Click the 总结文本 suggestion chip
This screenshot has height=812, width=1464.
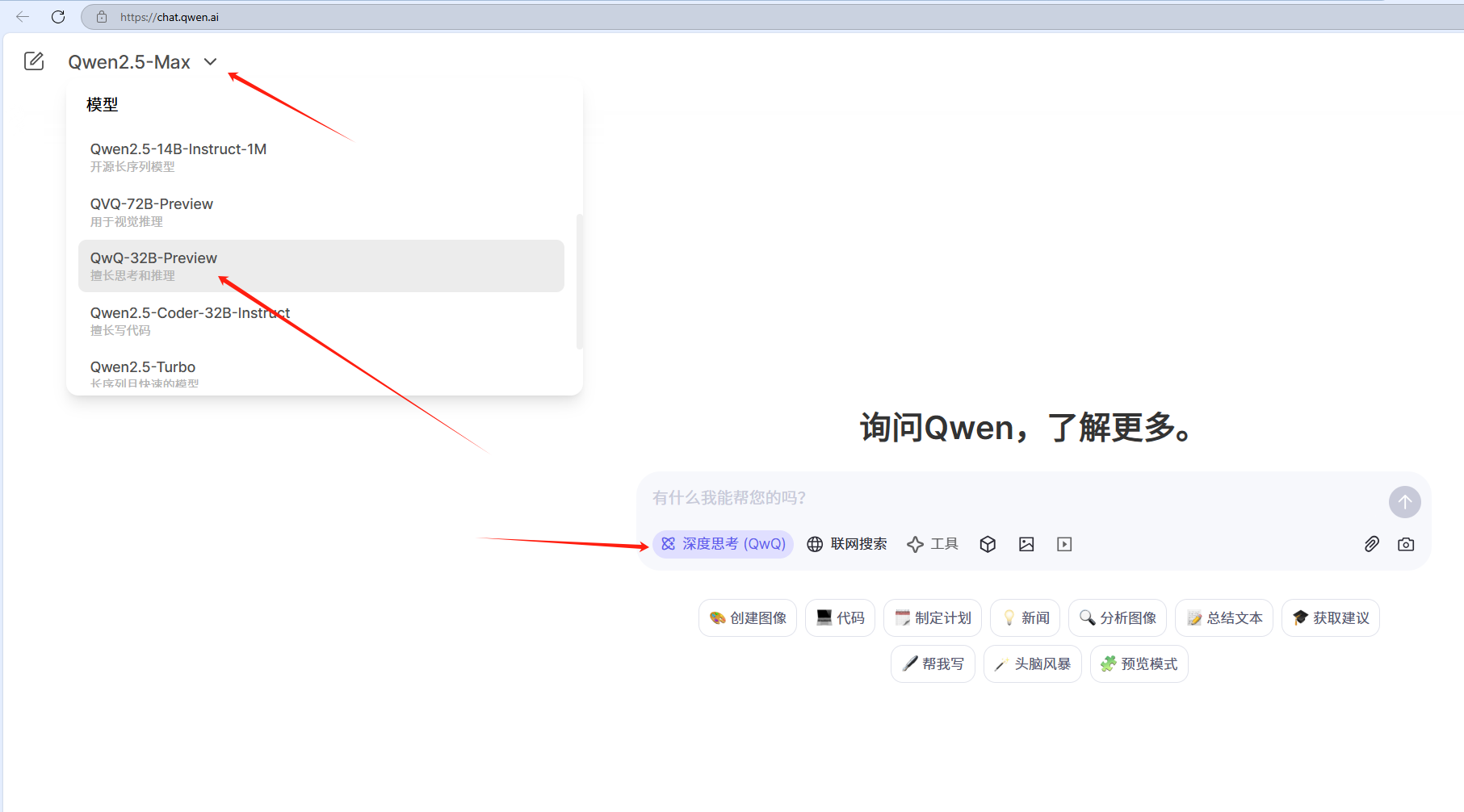click(x=1224, y=618)
